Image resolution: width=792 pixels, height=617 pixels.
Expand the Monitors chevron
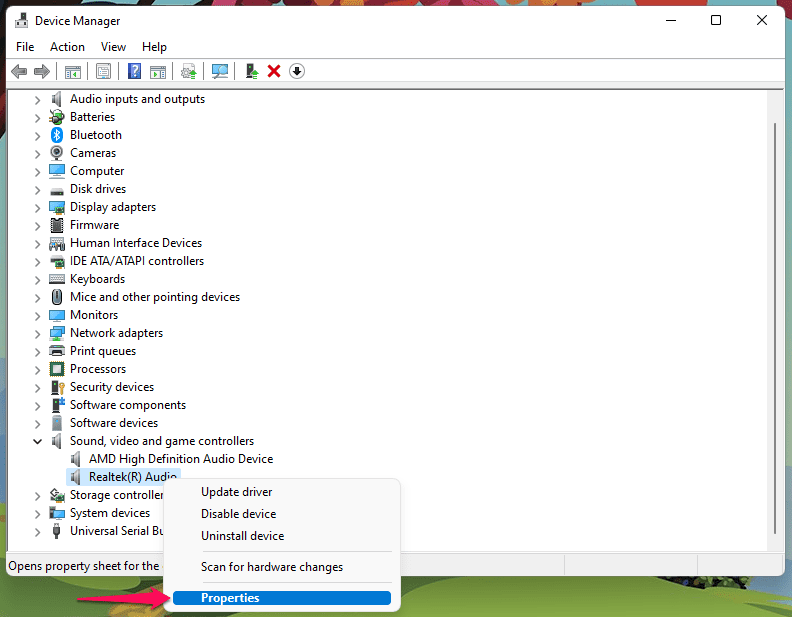[x=37, y=316]
